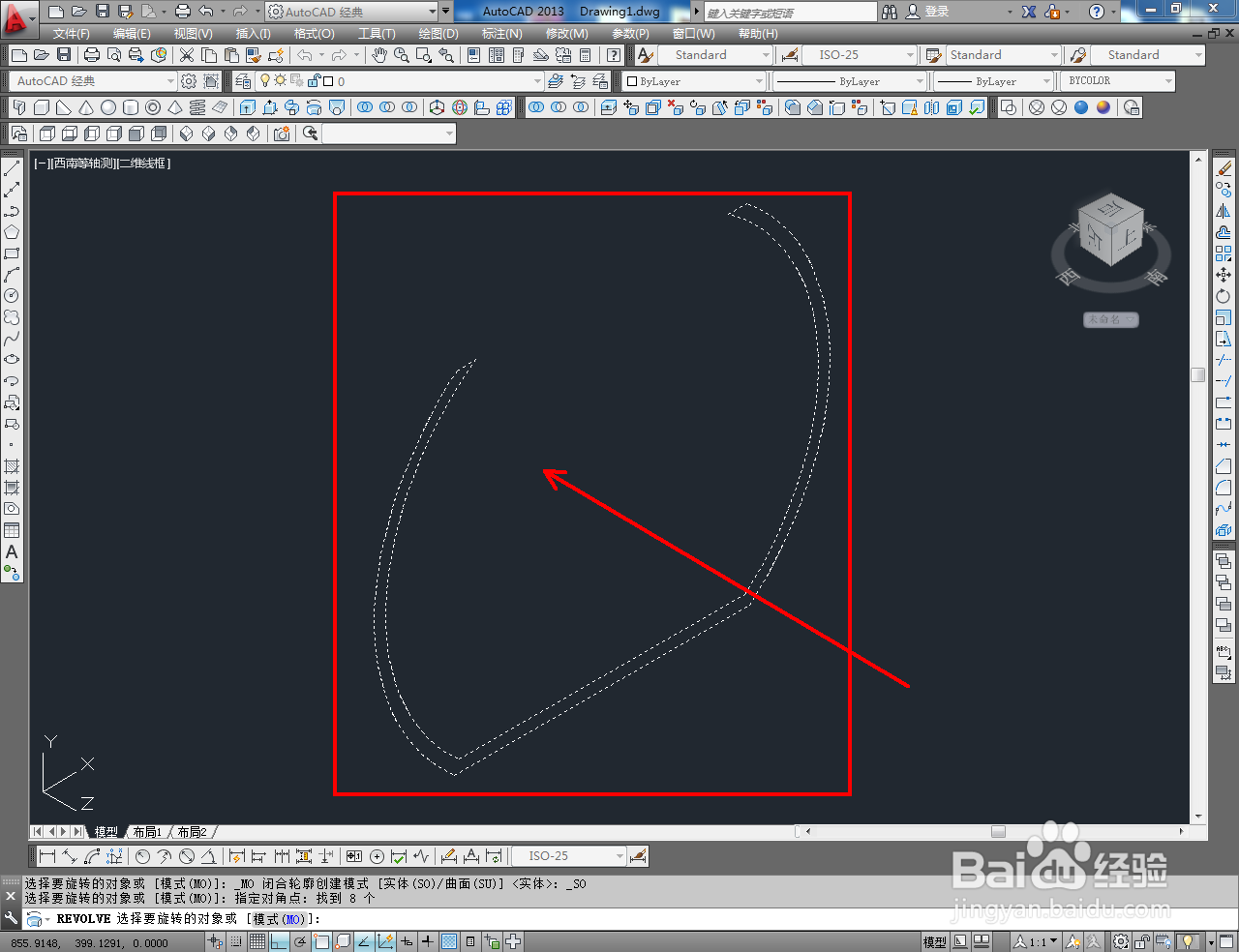
Task: Select the Move tool in the modify toolbar
Action: click(1224, 276)
